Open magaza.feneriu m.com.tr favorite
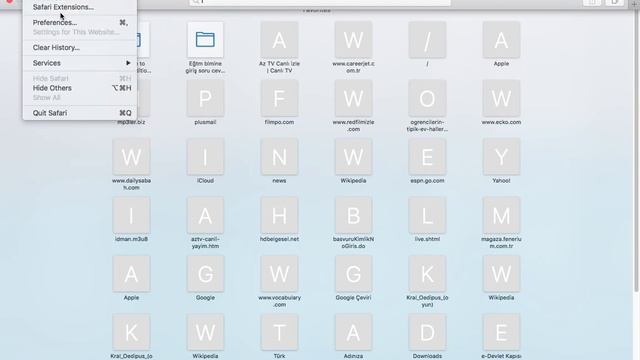640x360 pixels. (501, 215)
